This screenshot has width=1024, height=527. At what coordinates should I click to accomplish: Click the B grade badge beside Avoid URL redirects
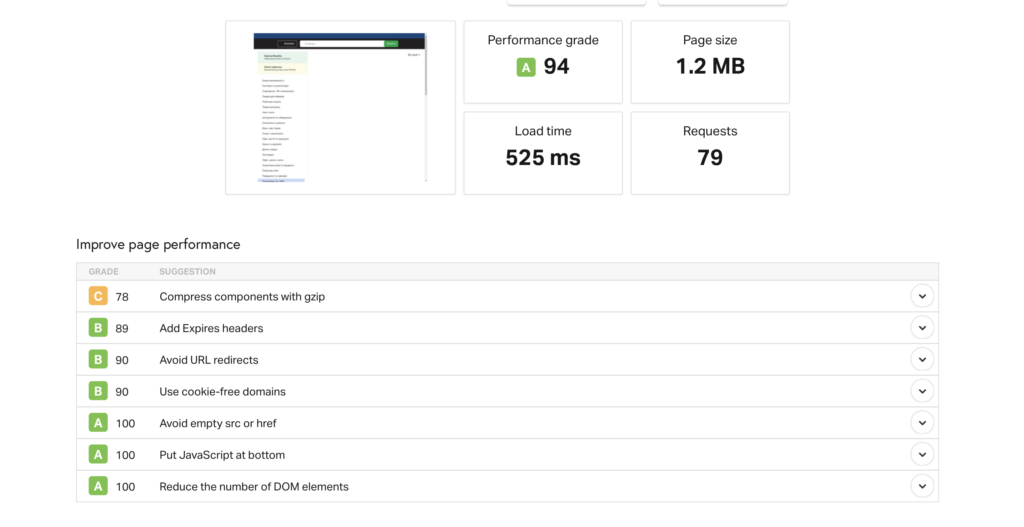[x=98, y=360]
